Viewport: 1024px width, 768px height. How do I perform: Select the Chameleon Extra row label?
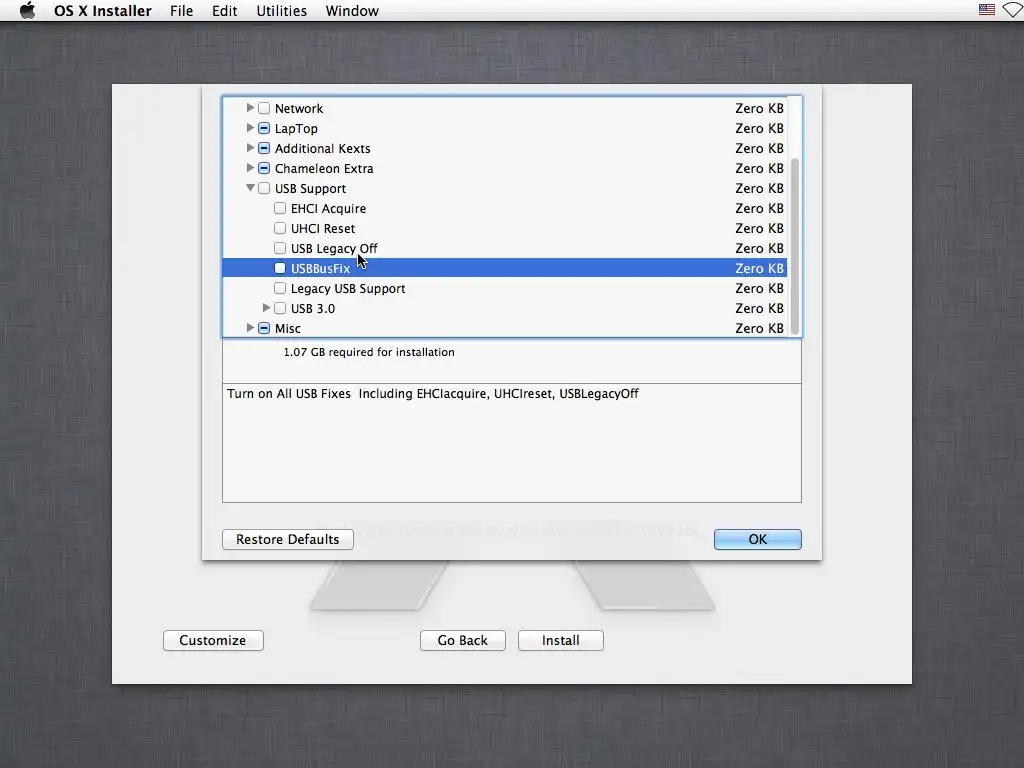point(324,168)
